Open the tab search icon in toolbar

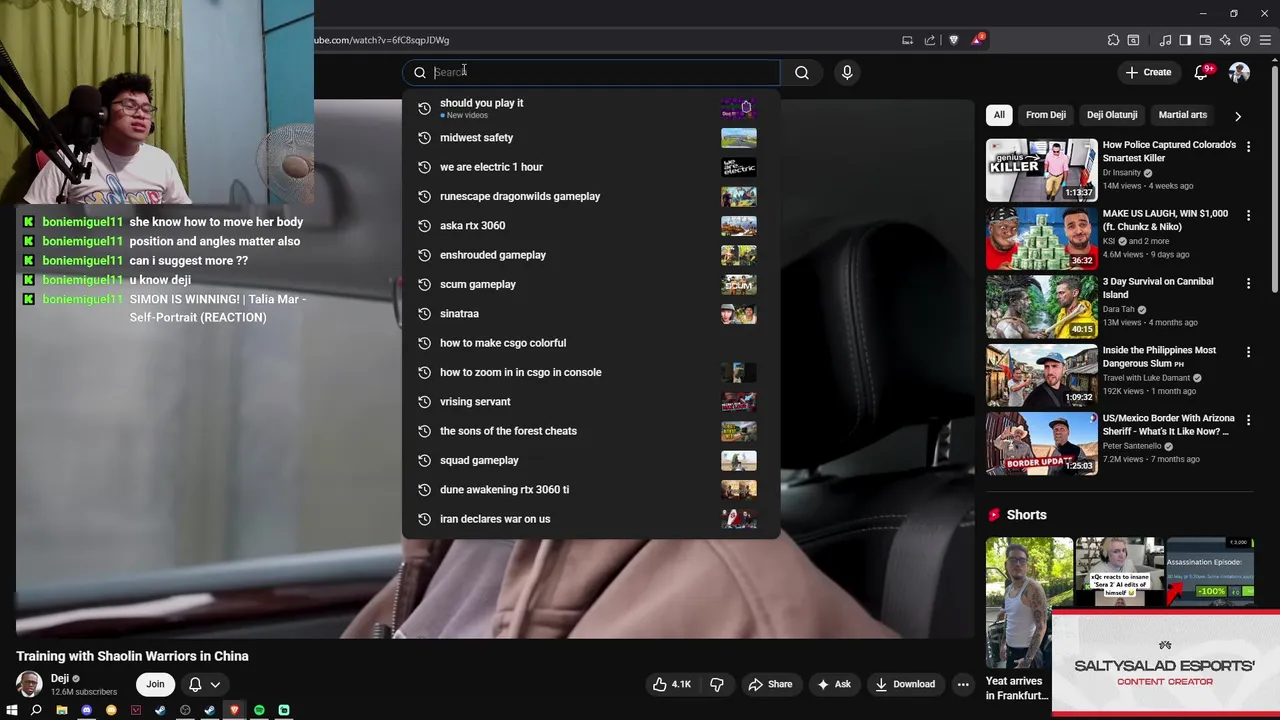coord(1133,40)
